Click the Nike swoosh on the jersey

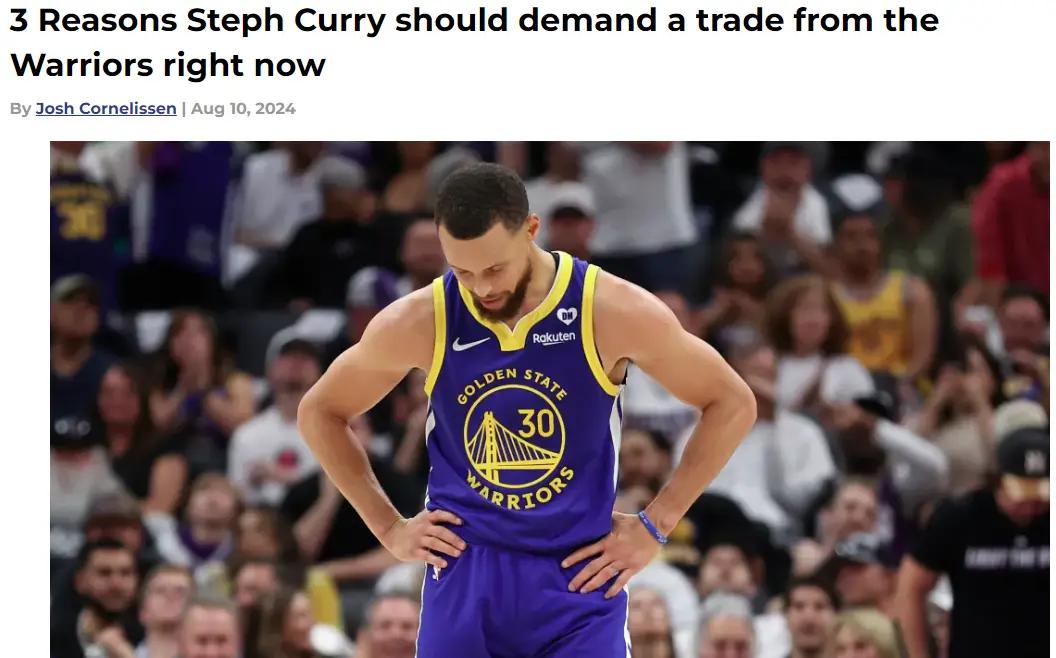coord(470,343)
